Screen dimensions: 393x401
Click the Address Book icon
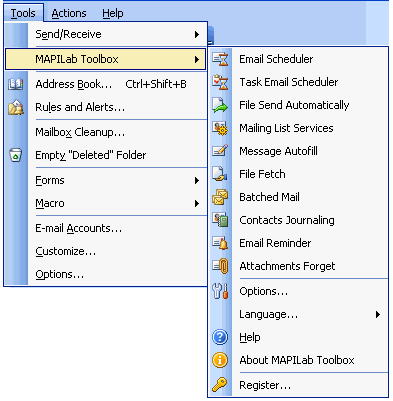(16, 84)
